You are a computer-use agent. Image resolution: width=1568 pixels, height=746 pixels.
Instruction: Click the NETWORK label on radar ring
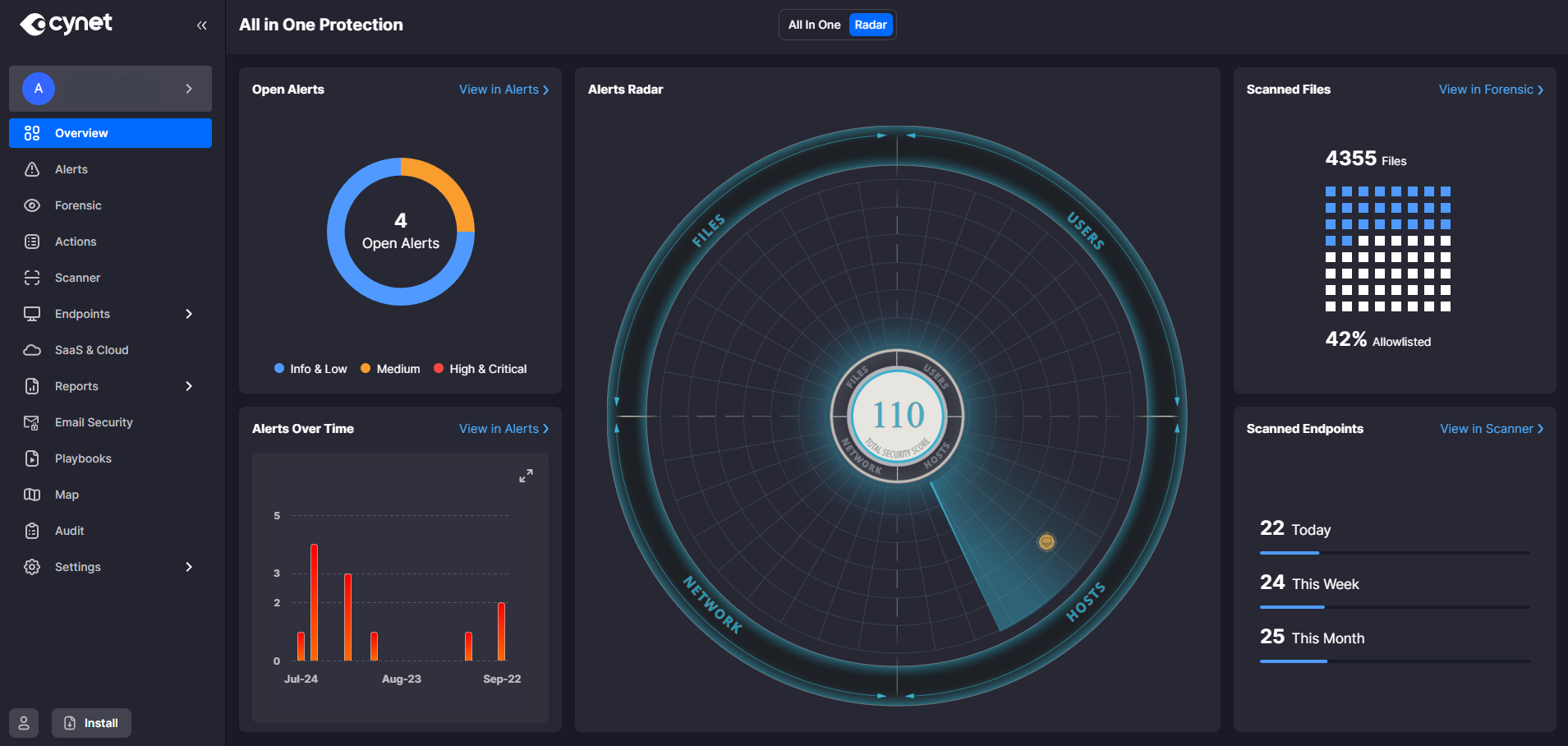712,605
